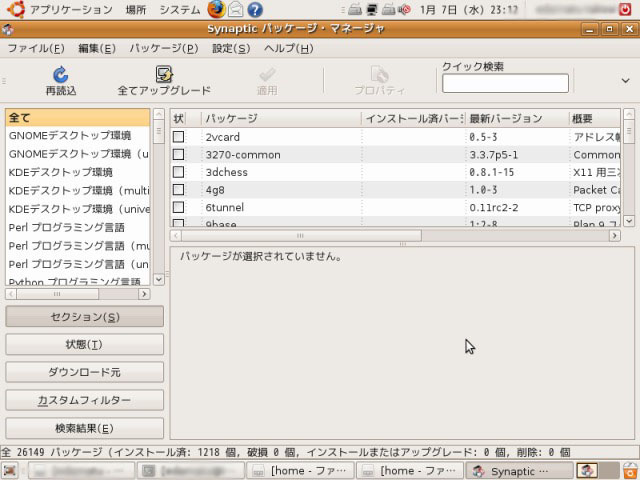Click the section list scroll-down arrow
Viewport: 640px width, 480px height.
tap(159, 280)
